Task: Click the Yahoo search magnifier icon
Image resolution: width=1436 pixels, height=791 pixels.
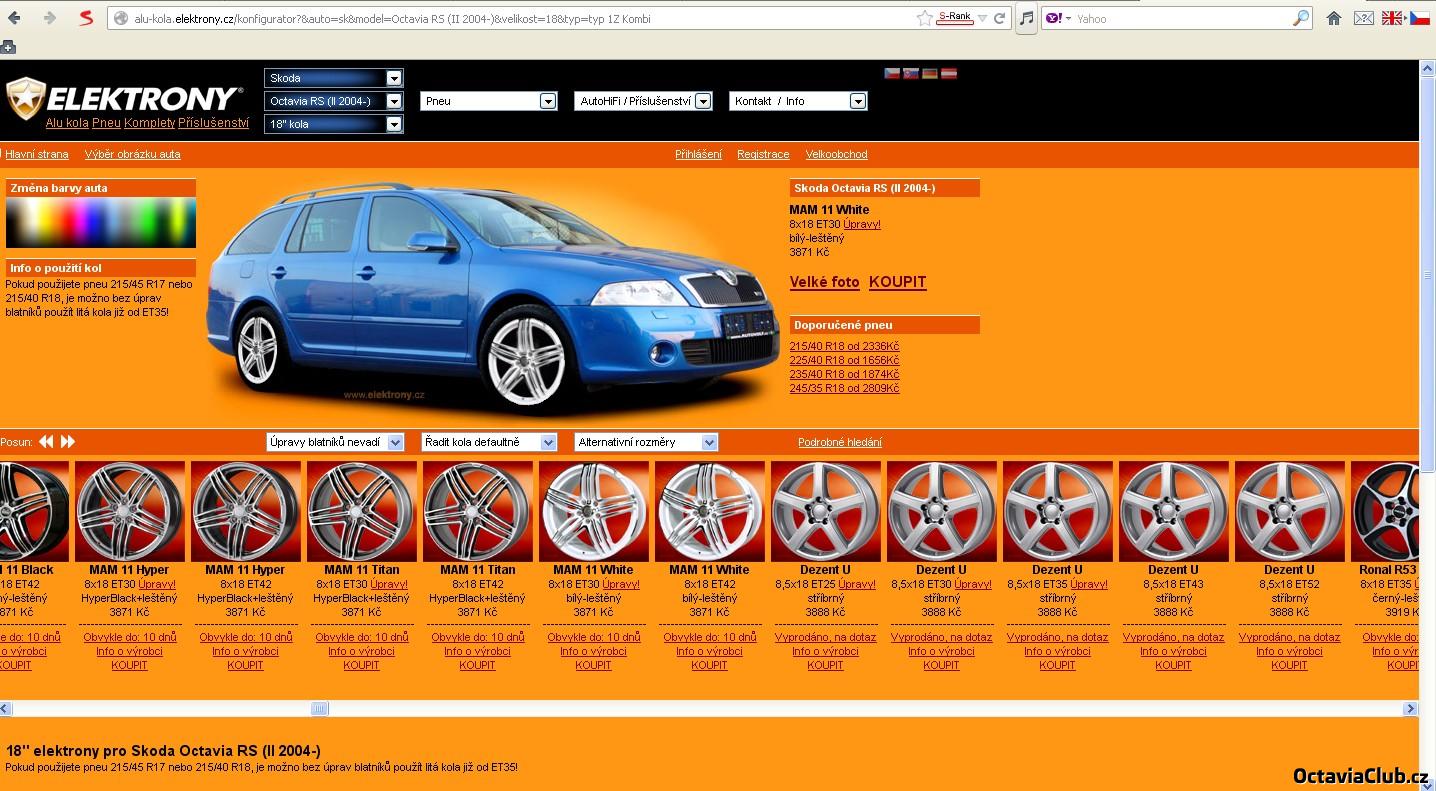Action: (x=1301, y=18)
